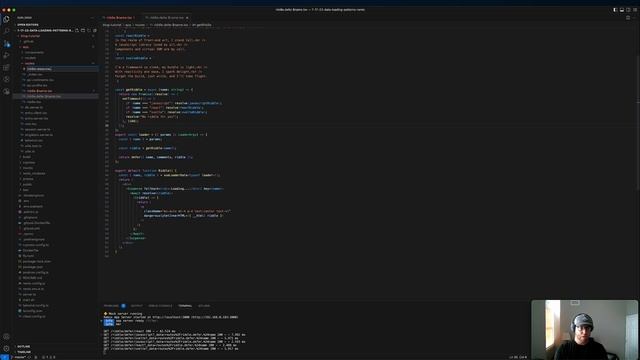Collapse the OPEN EDITORS section
Image resolution: width=640 pixels, height=360 pixels.
click(x=28, y=24)
